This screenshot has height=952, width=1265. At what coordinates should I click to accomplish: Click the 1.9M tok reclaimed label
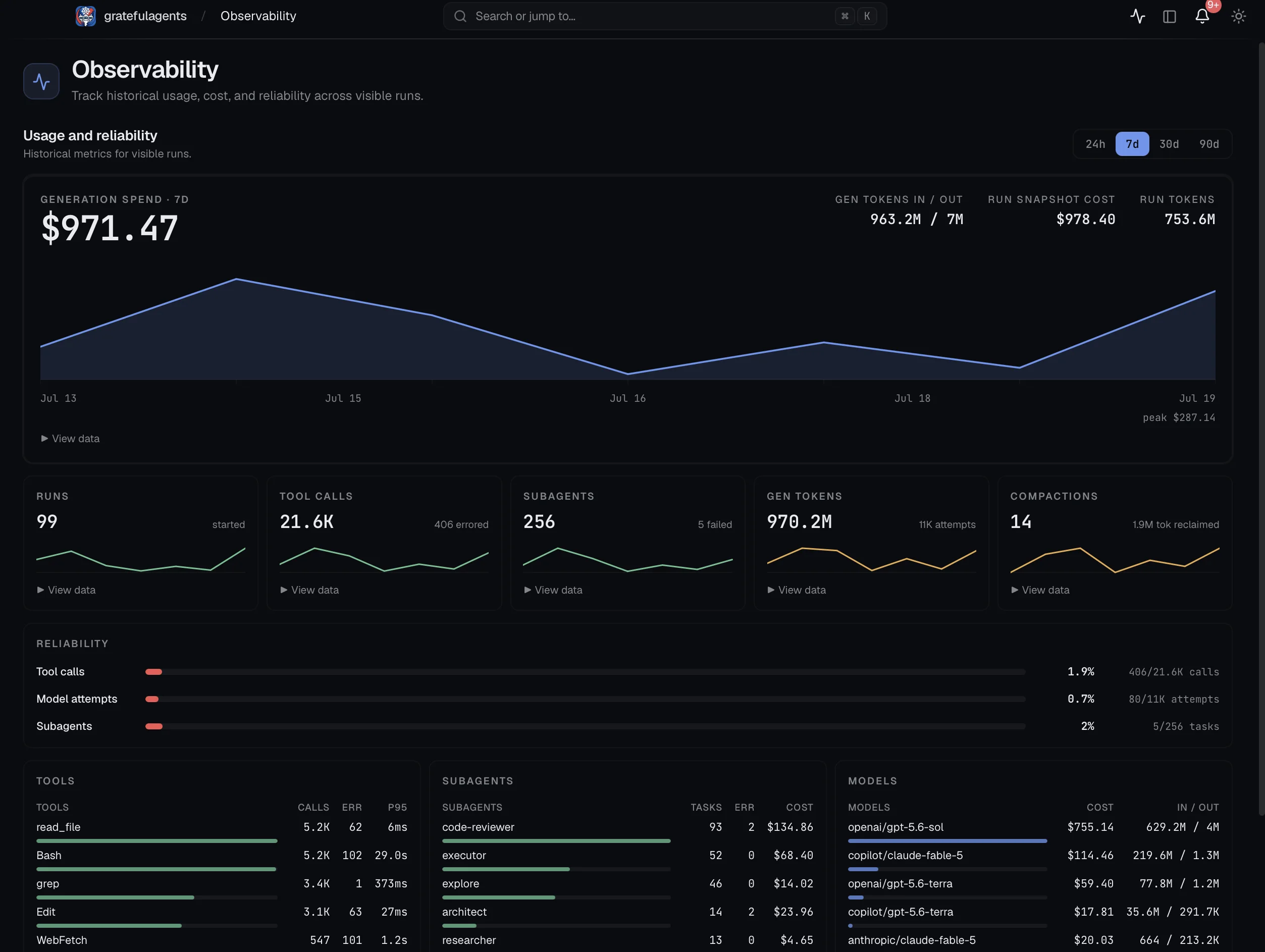point(1175,524)
